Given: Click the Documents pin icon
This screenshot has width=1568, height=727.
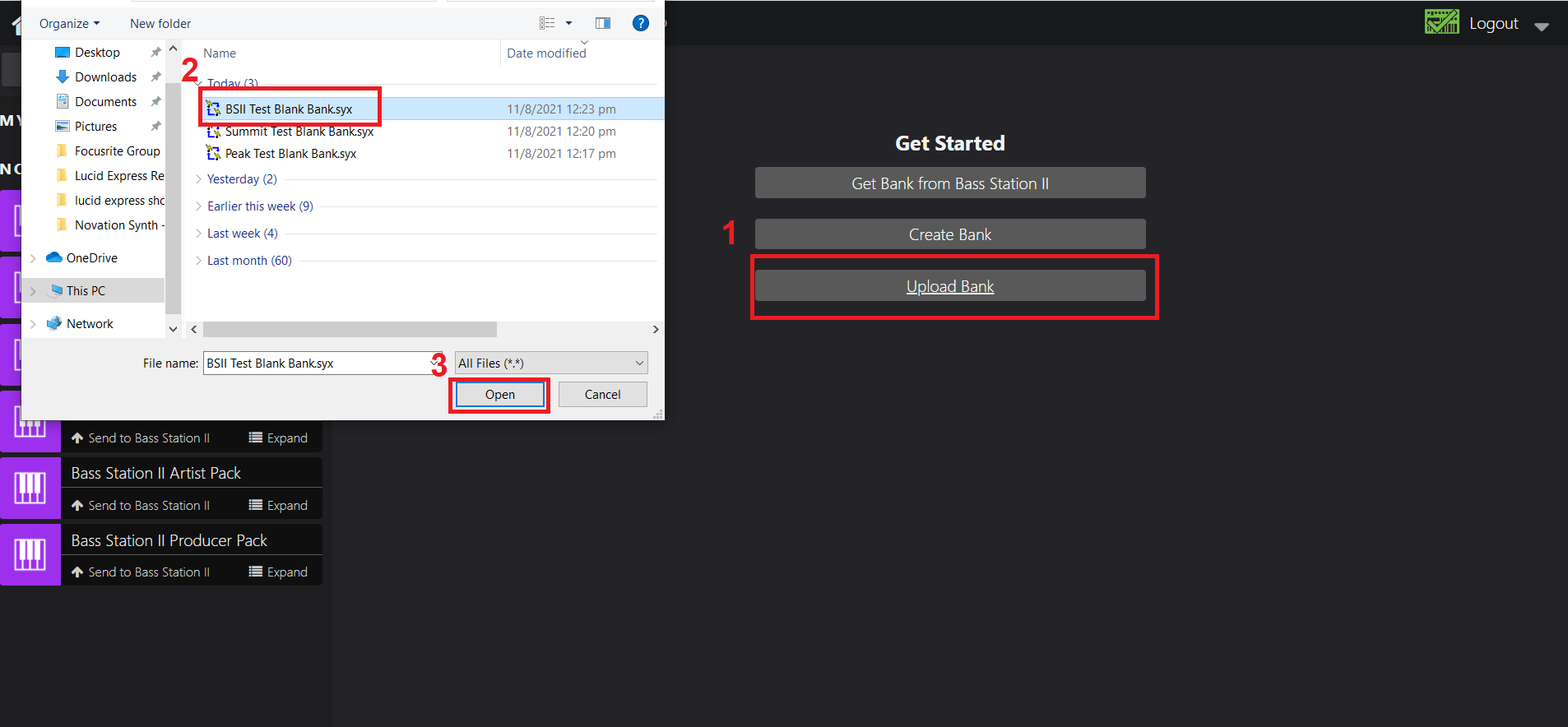Looking at the screenshot, I should [155, 101].
